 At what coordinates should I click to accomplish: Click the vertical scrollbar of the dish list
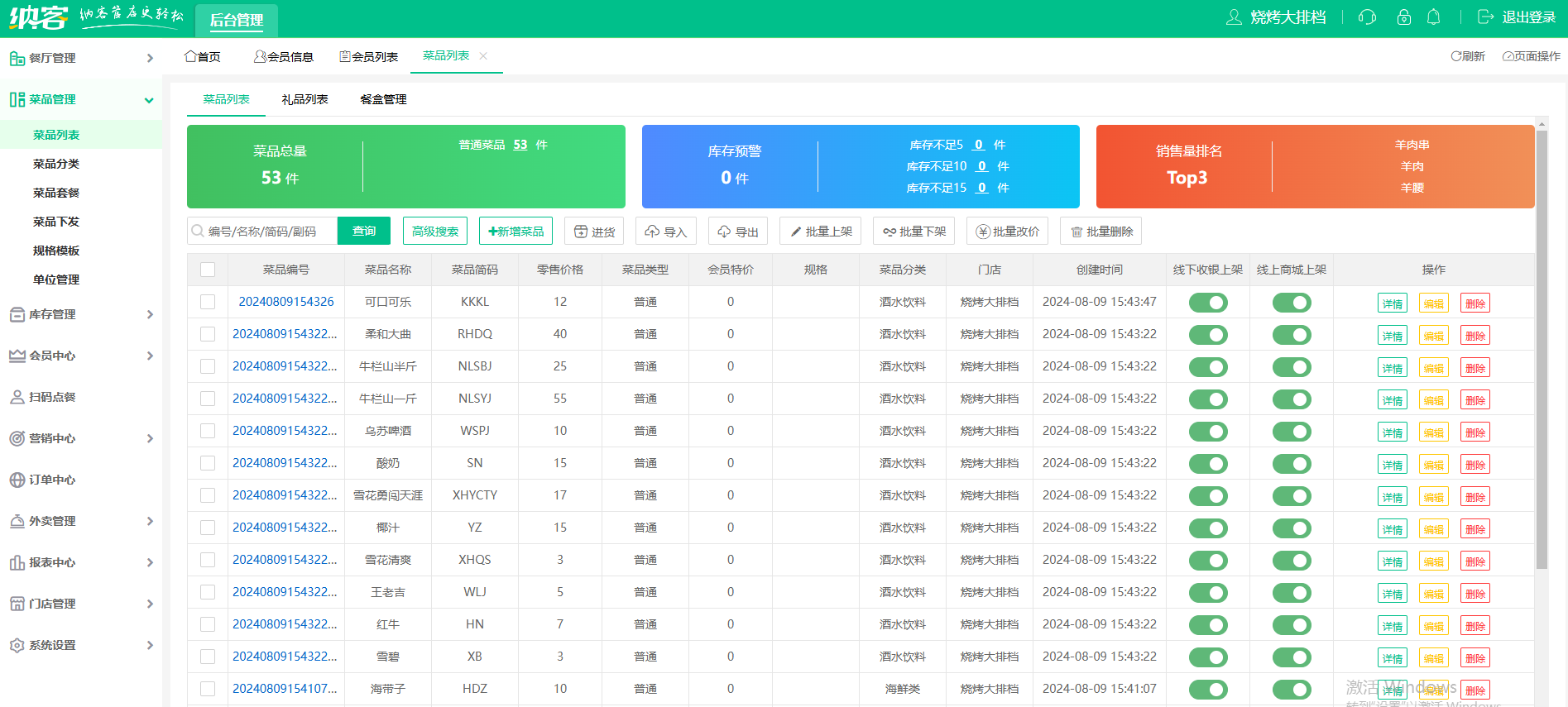pos(1542,351)
